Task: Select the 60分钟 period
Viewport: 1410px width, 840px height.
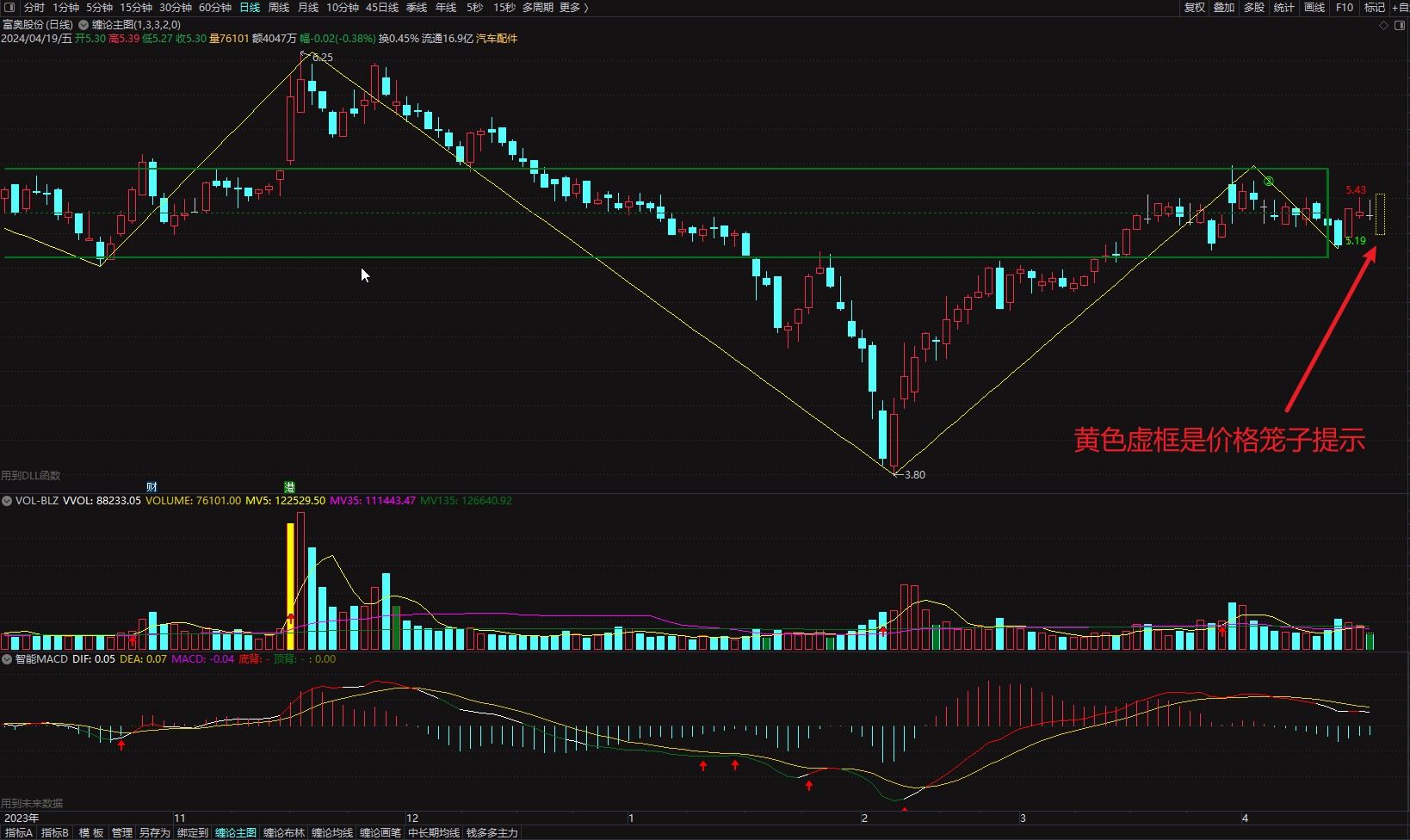Action: (215, 7)
